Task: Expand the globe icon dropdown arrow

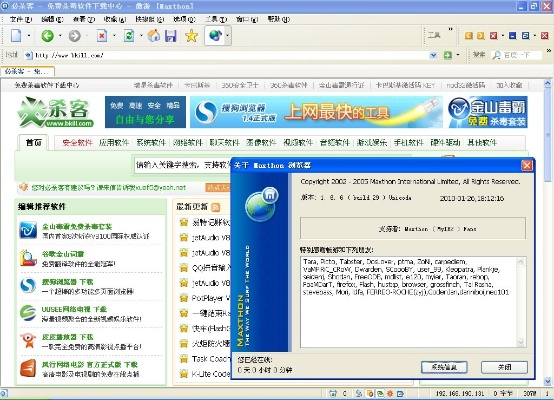Action: (x=227, y=36)
